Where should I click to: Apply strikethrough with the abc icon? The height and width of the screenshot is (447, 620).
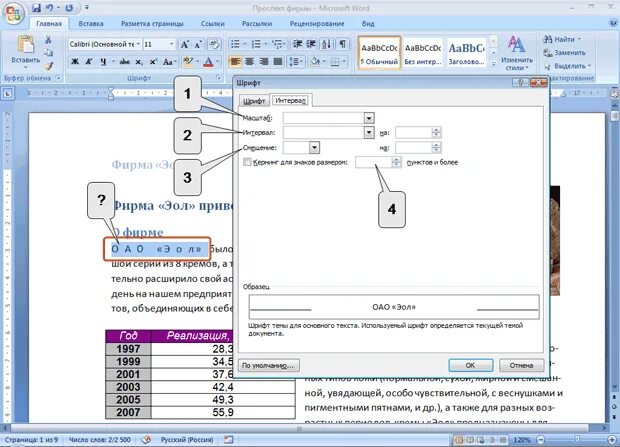click(125, 62)
